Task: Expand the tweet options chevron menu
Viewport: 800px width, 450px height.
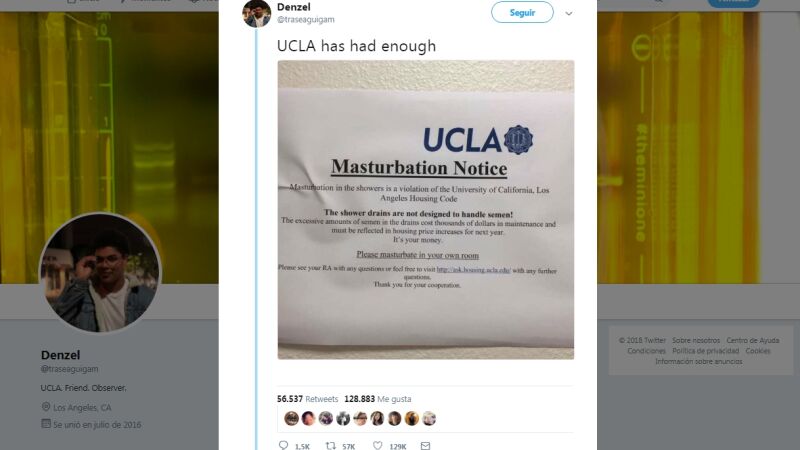Action: coord(569,14)
